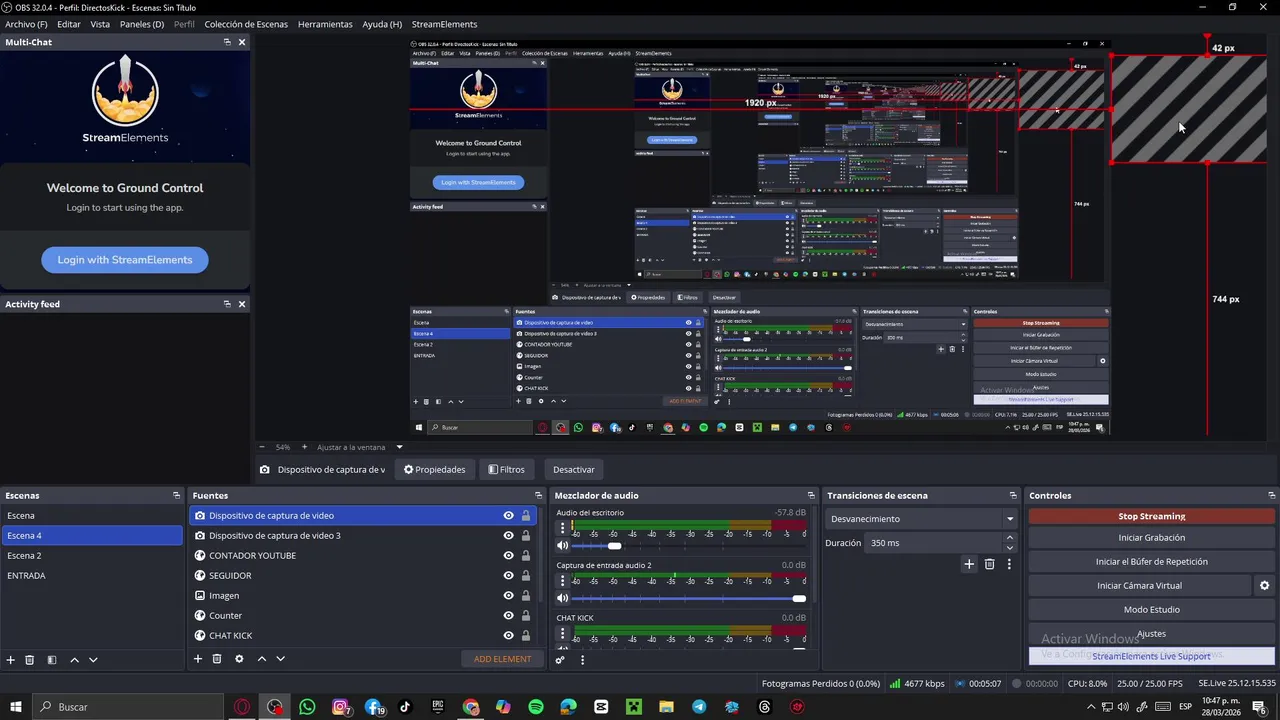This screenshot has height=720, width=1280.
Task: Open audio mixer three-dot menu
Action: pyautogui.click(x=582, y=659)
